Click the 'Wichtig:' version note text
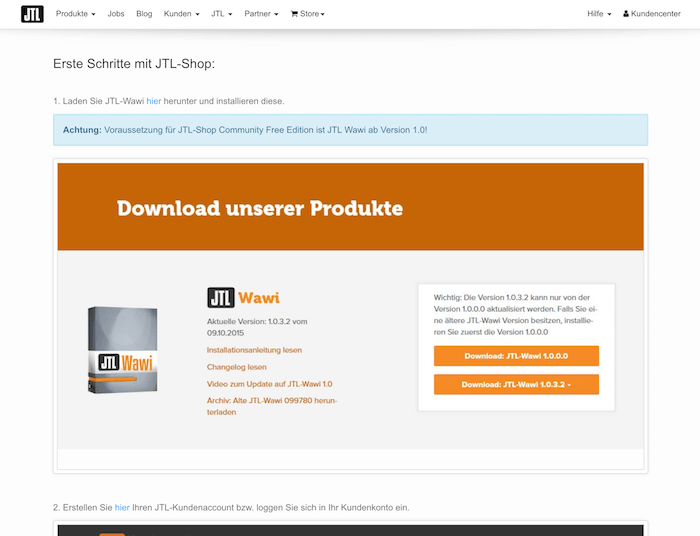 point(515,315)
